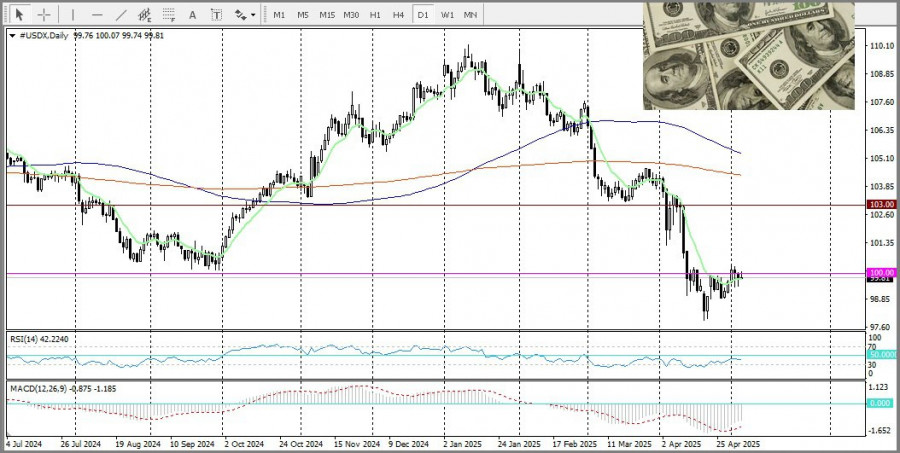
Task: Pick the Horizontal Line drawing tool
Action: tap(97, 15)
